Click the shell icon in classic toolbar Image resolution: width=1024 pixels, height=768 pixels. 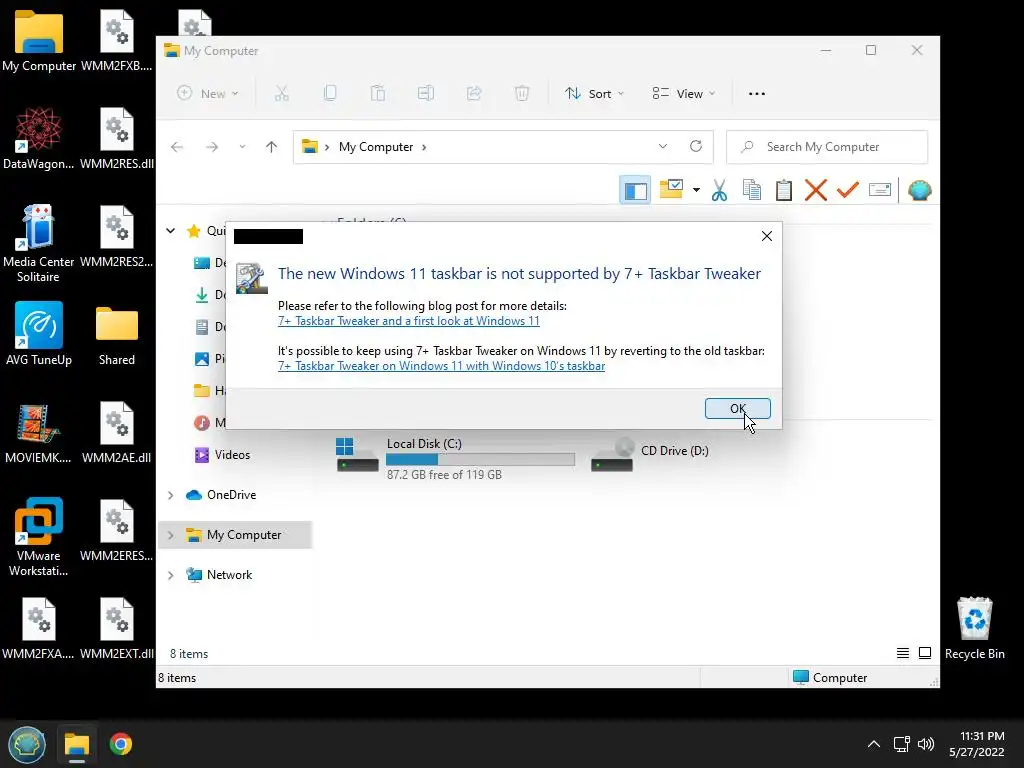(920, 190)
